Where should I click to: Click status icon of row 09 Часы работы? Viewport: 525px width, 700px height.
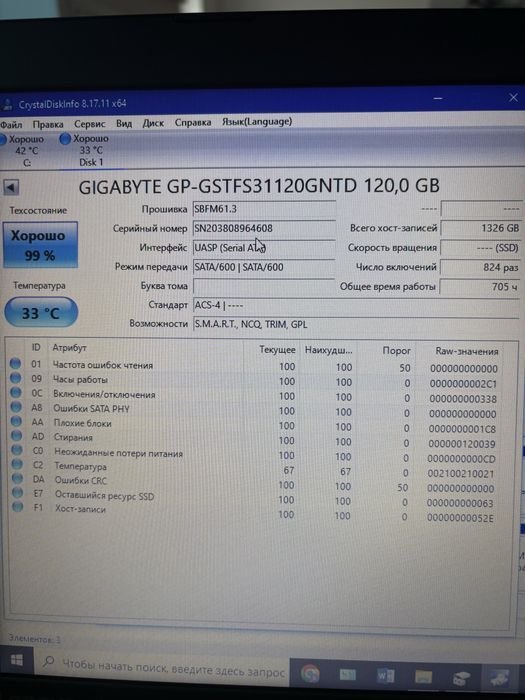[x=16, y=378]
